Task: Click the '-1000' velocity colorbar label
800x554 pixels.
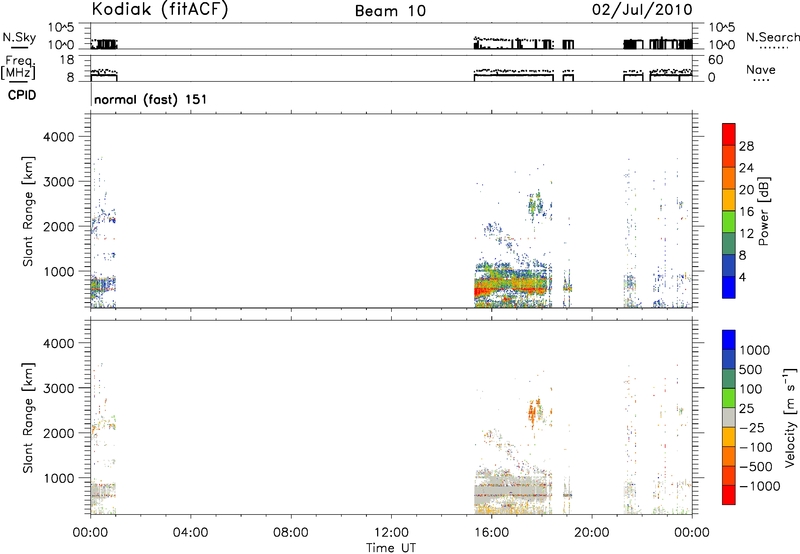Action: tap(759, 486)
